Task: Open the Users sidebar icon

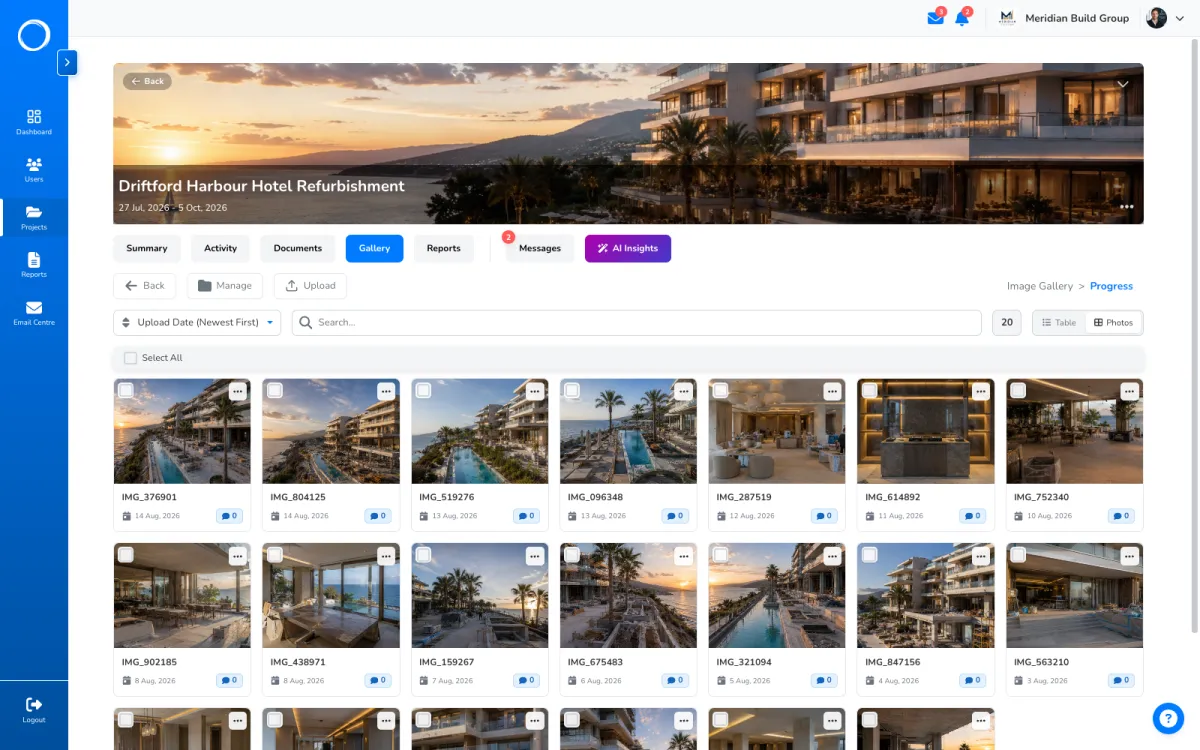Action: tap(34, 170)
